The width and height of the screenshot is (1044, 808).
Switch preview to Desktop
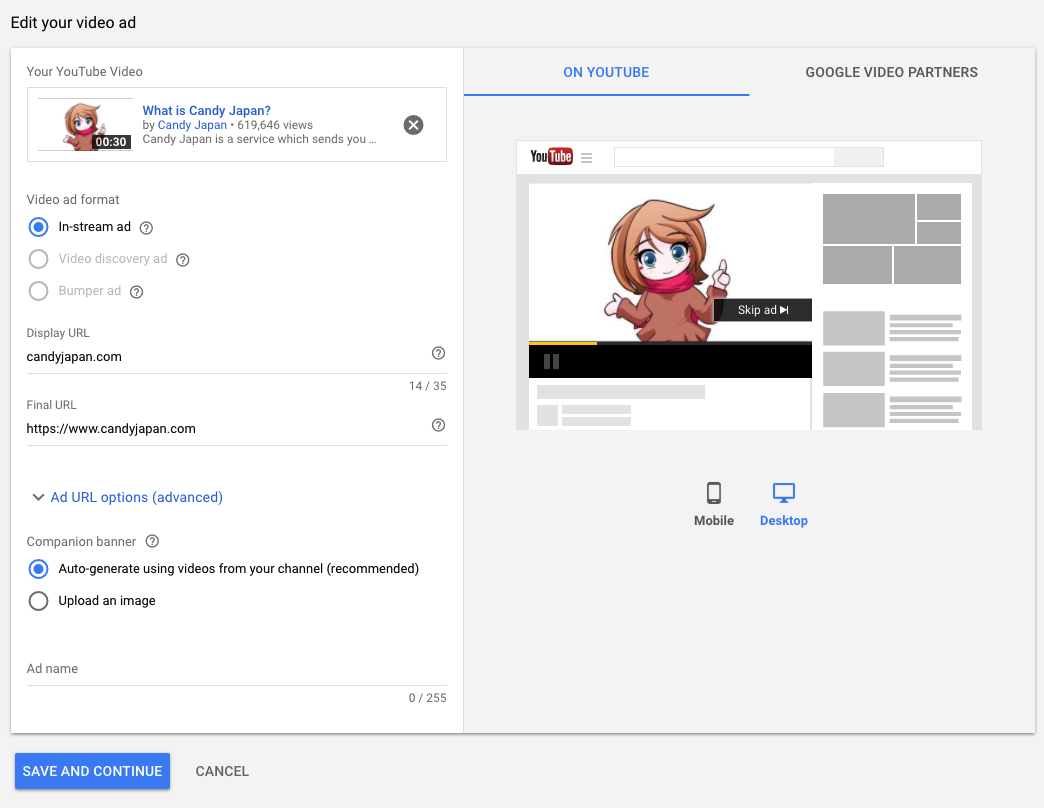[784, 505]
